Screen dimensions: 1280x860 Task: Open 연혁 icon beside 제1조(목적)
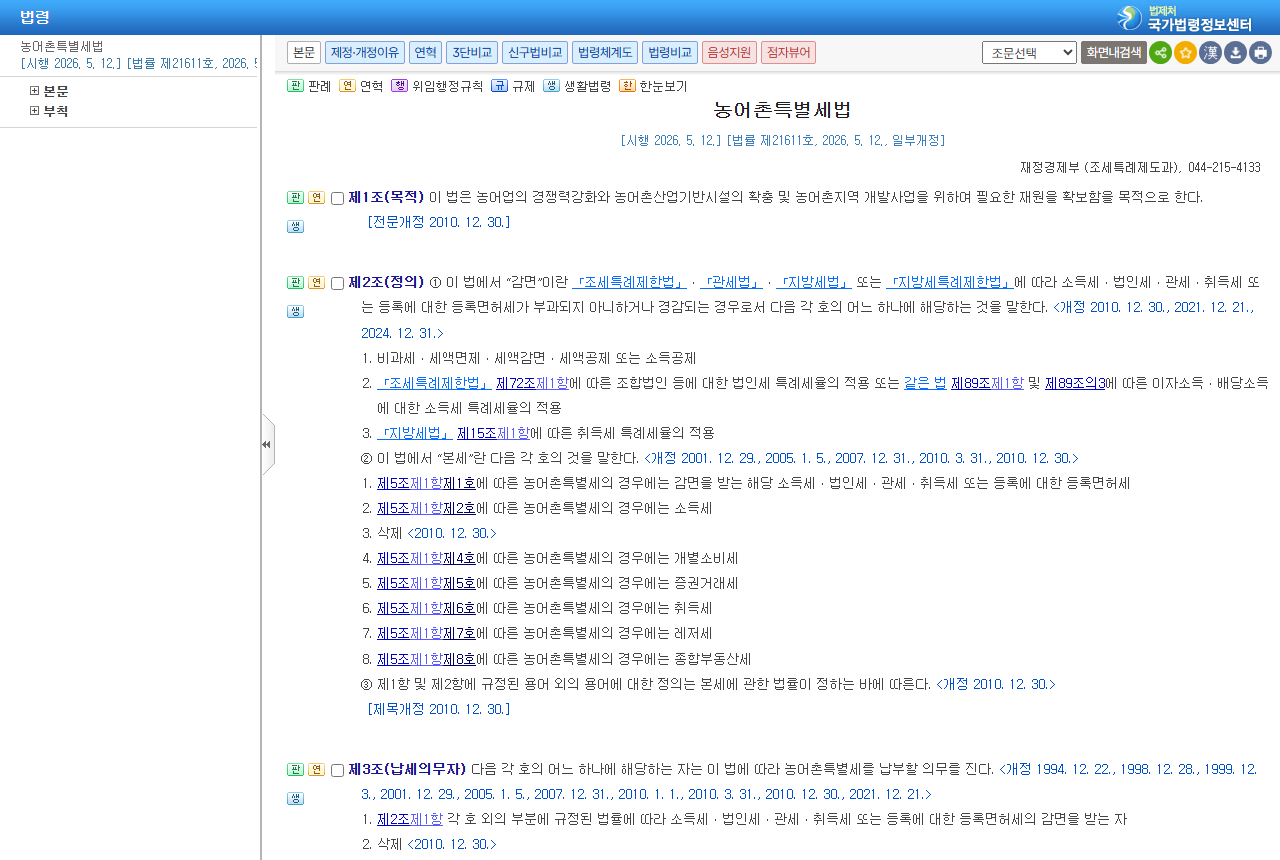316,197
